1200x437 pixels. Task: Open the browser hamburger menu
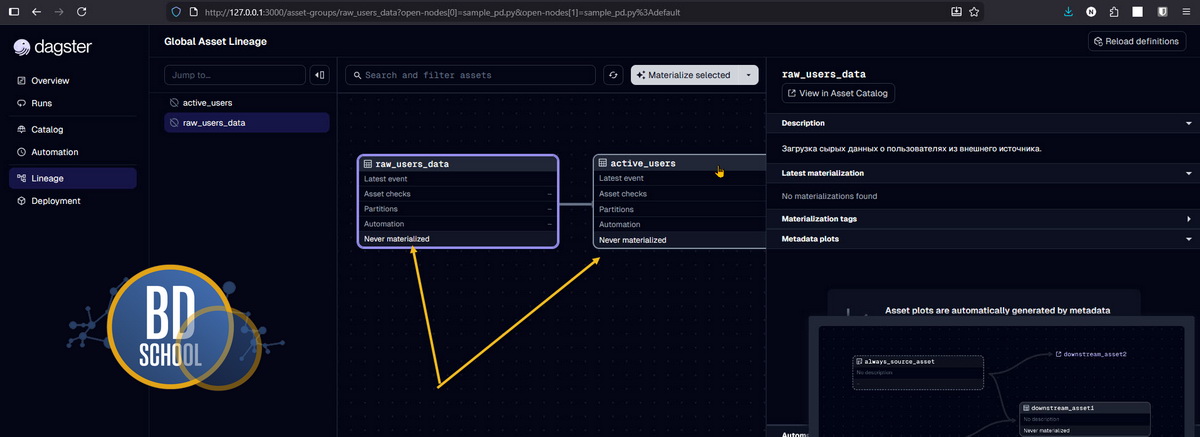point(1183,12)
